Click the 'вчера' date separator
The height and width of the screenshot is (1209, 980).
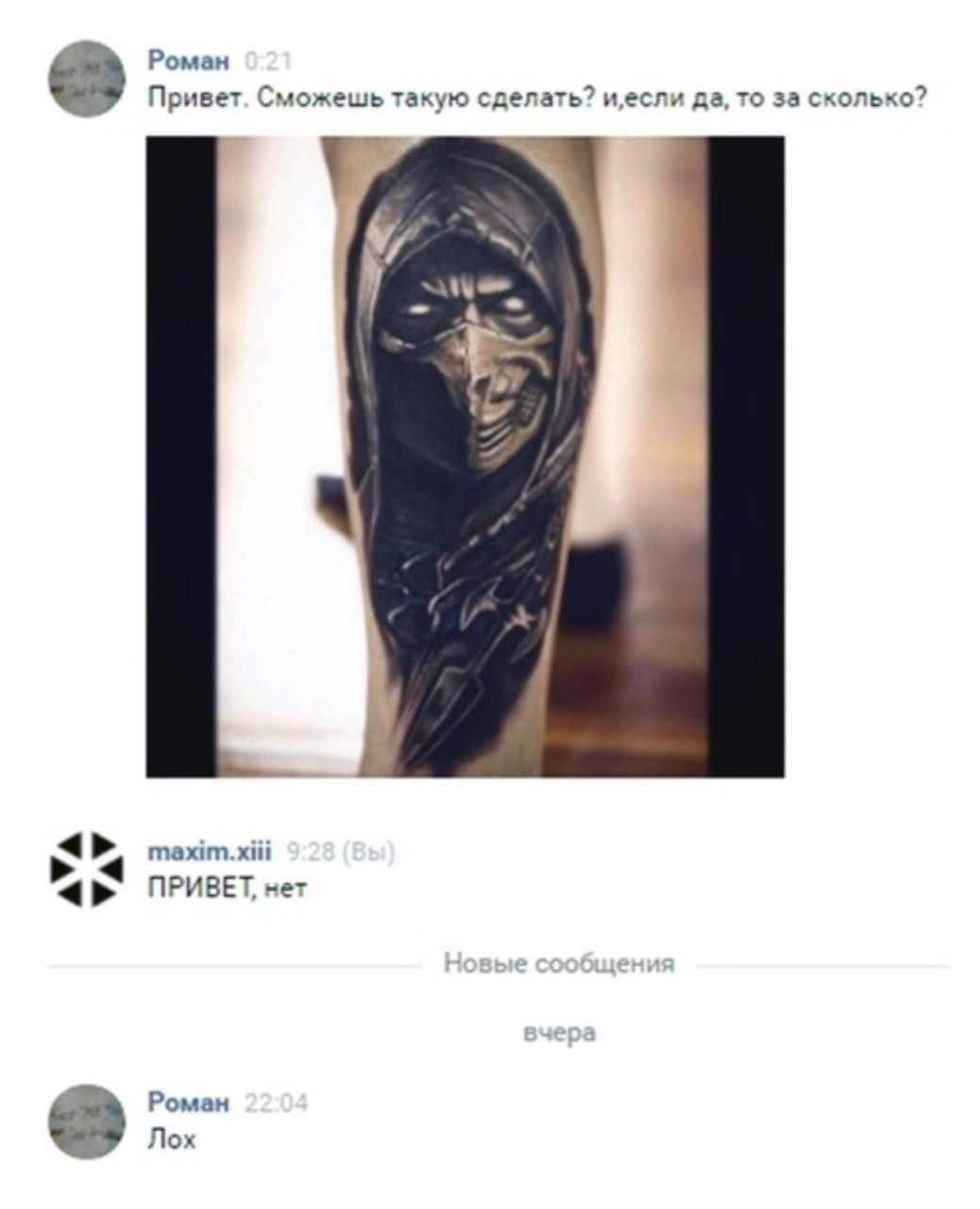559,1032
